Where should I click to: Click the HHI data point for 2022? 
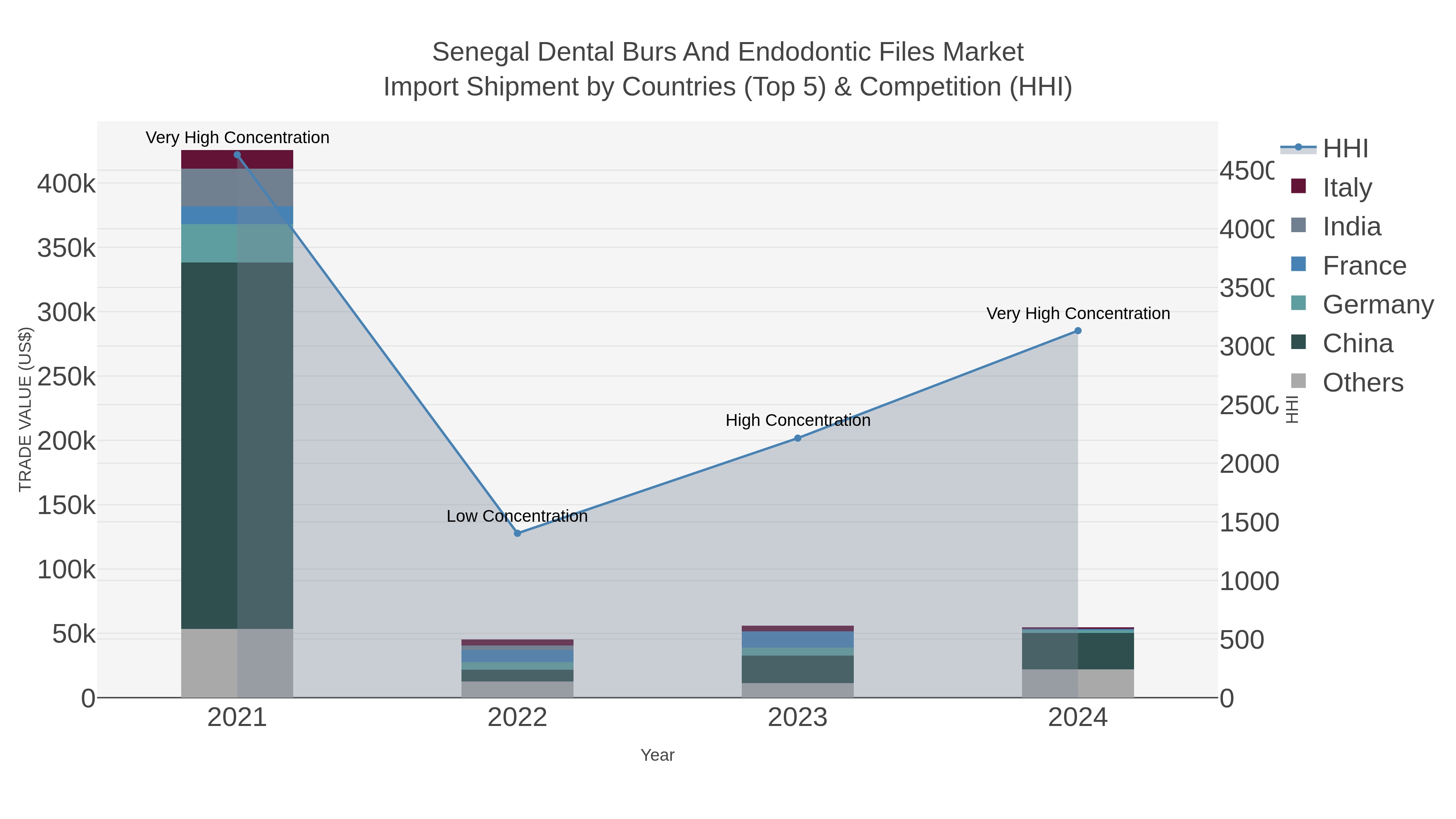tap(517, 533)
